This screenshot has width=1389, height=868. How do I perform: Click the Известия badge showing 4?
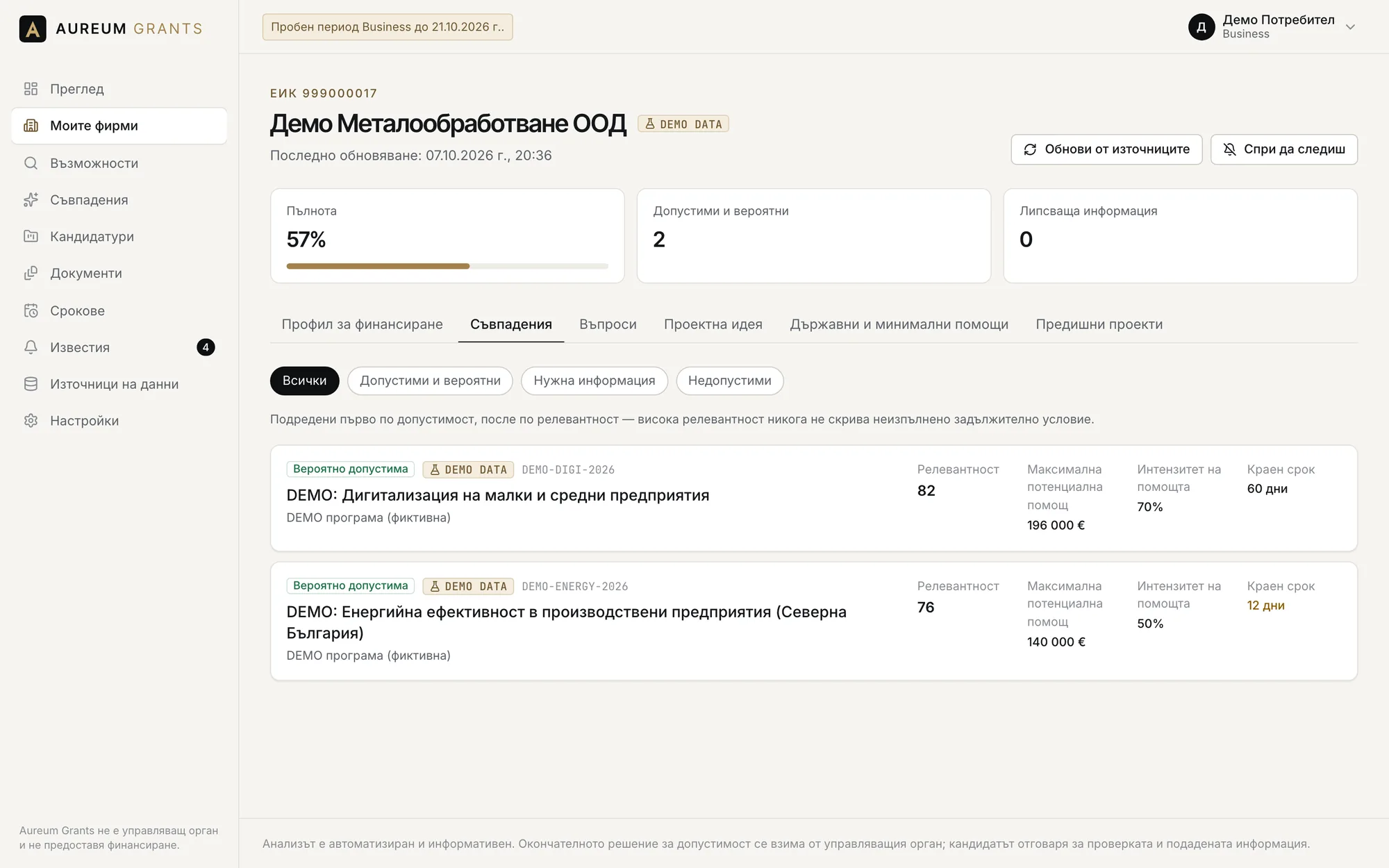[x=206, y=347]
